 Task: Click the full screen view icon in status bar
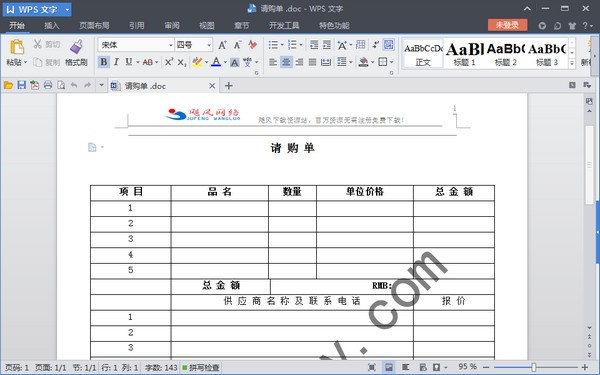click(x=372, y=367)
